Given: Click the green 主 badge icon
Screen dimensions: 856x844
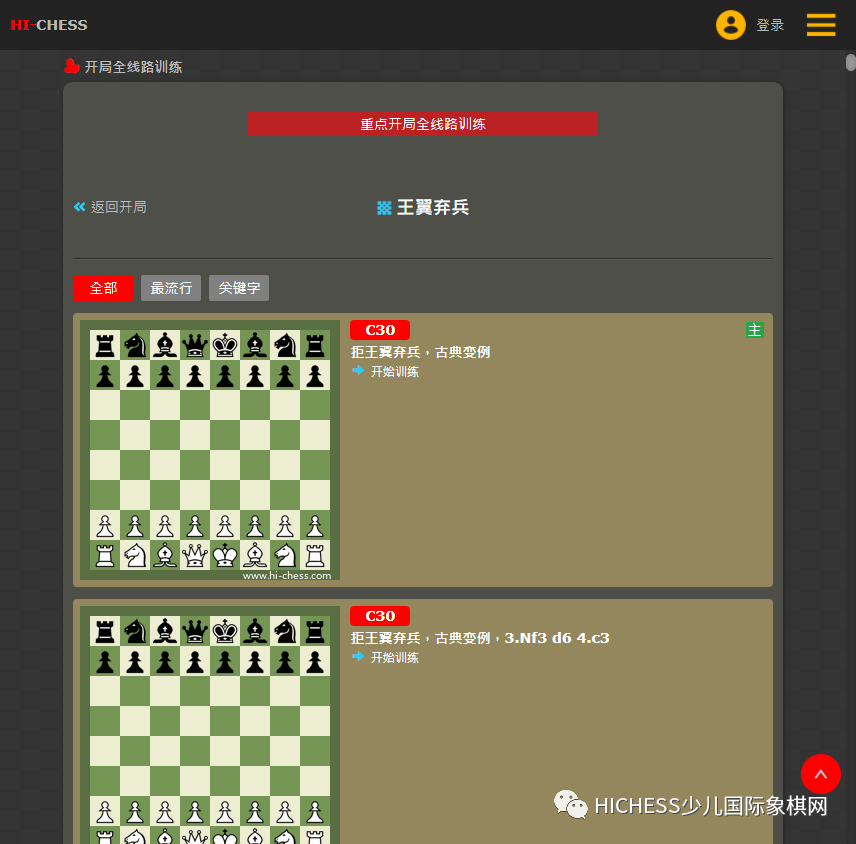Looking at the screenshot, I should (754, 330).
